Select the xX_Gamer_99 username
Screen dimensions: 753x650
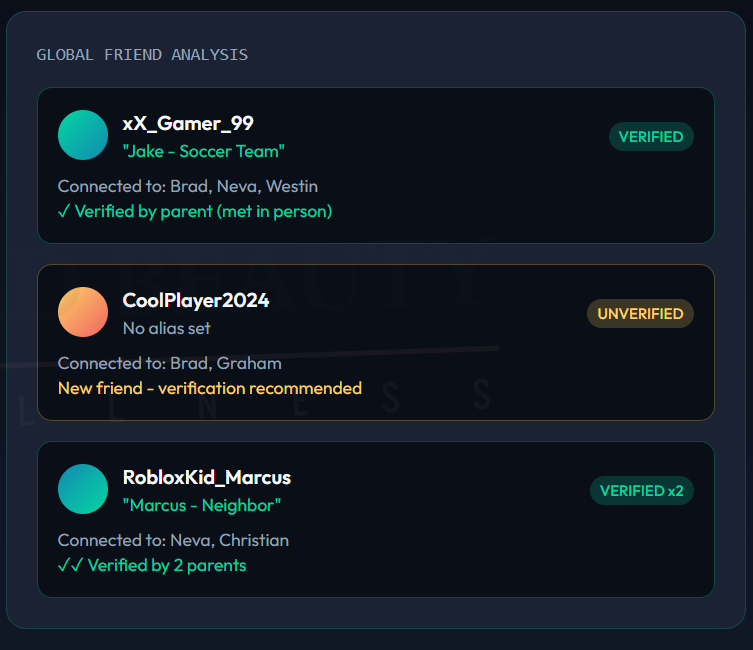click(188, 124)
